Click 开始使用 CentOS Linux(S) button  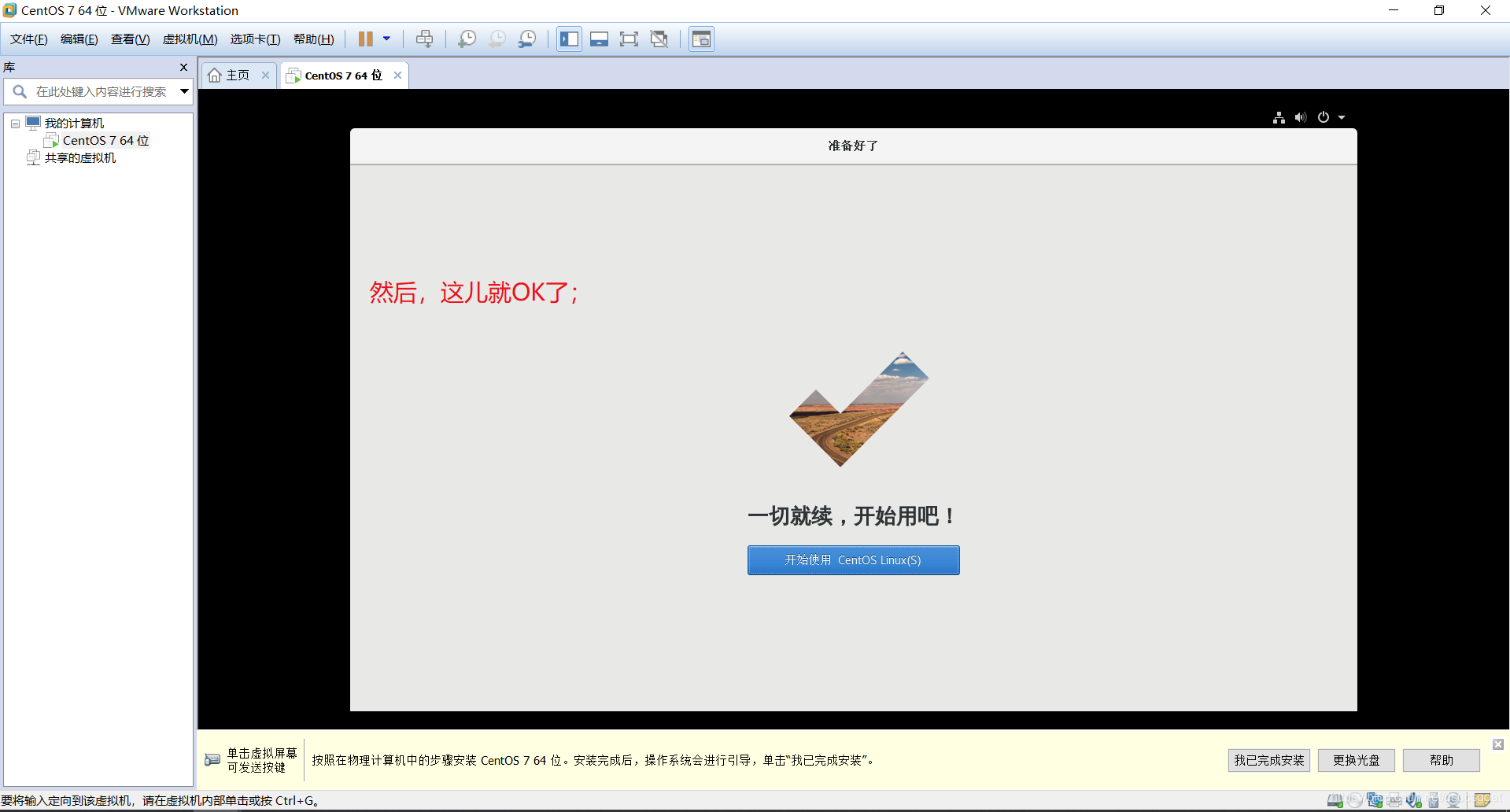(x=853, y=560)
